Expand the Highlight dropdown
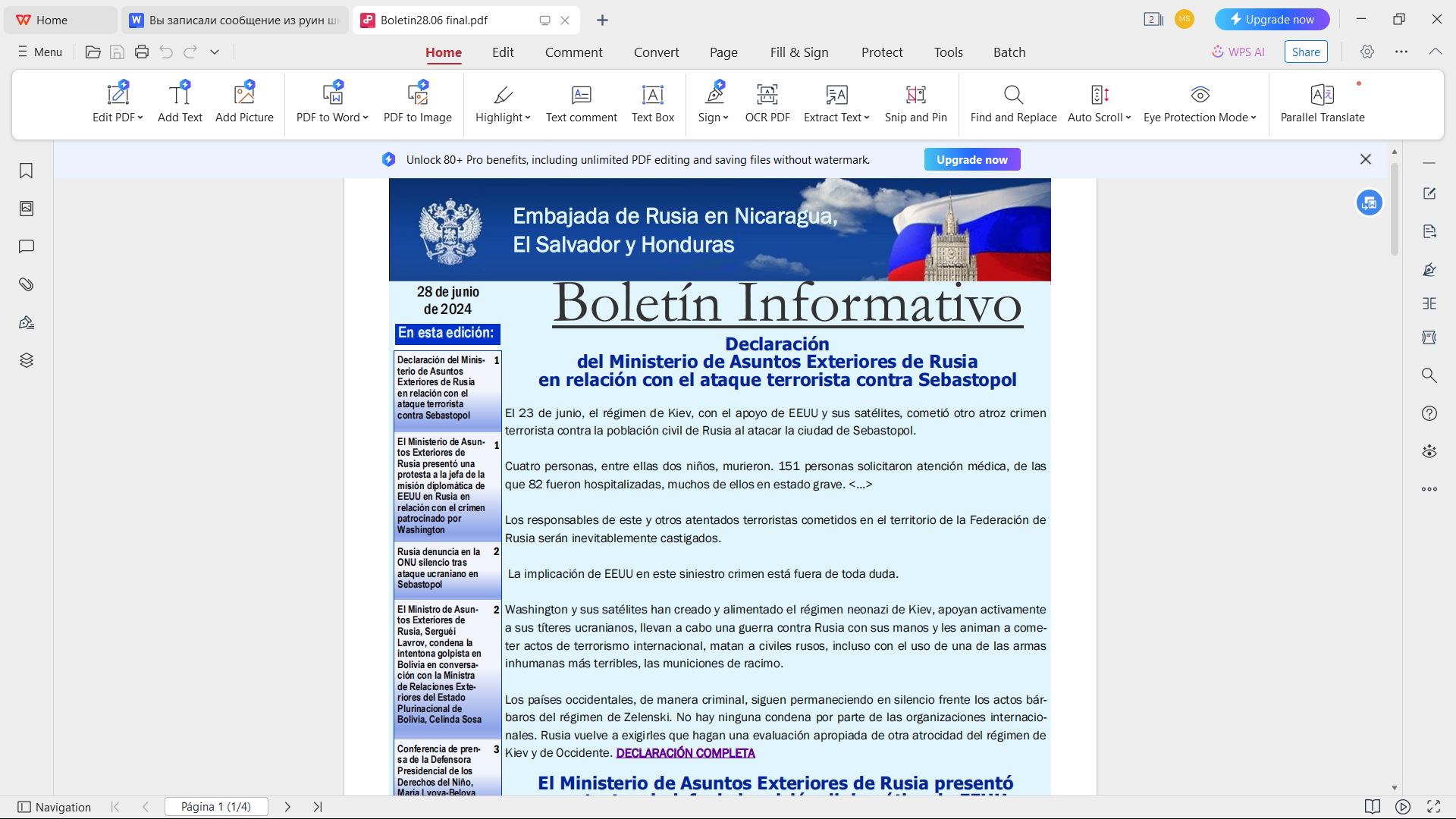The image size is (1456, 819). (528, 118)
